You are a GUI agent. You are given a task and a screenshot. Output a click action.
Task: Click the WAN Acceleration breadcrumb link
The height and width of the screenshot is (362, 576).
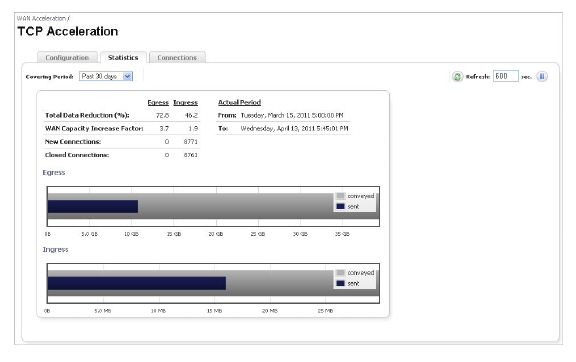[x=41, y=18]
